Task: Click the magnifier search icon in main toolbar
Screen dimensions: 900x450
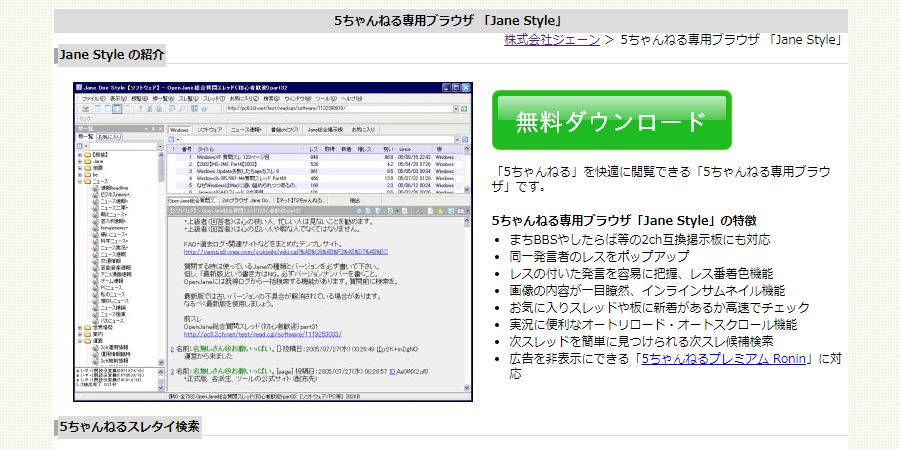Action: click(x=181, y=108)
